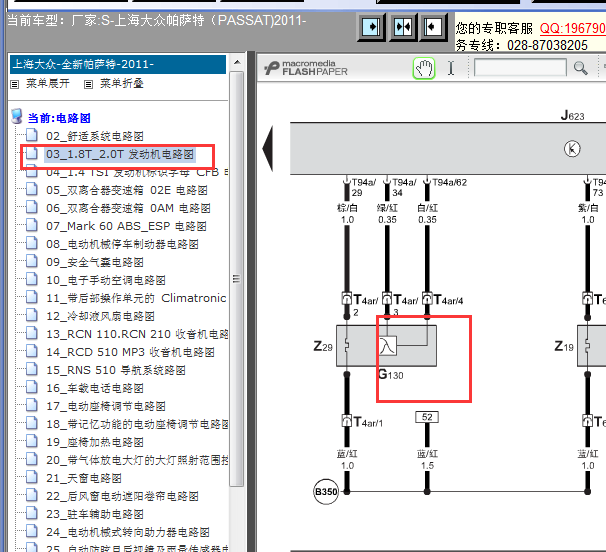
Task: Click the document icon beside 16_车载电话电路图
Action: coord(32,387)
